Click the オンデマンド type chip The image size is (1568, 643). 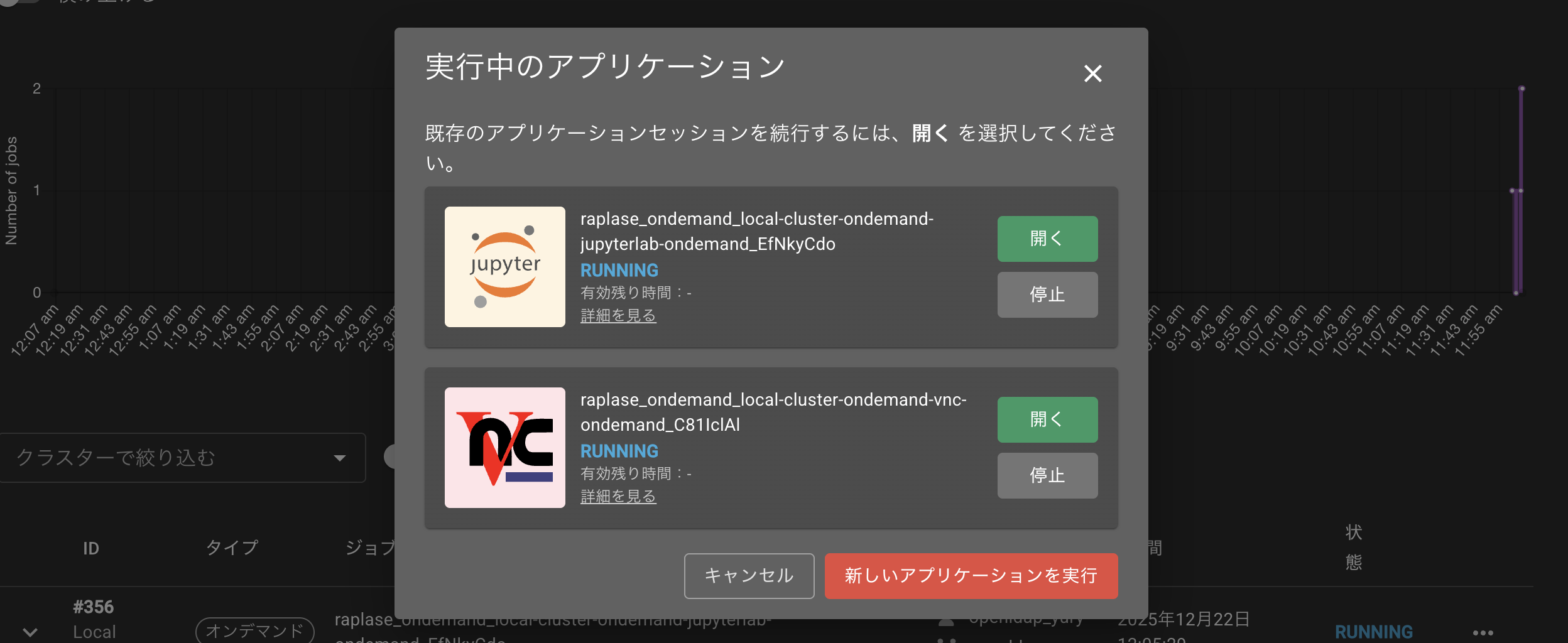(254, 630)
